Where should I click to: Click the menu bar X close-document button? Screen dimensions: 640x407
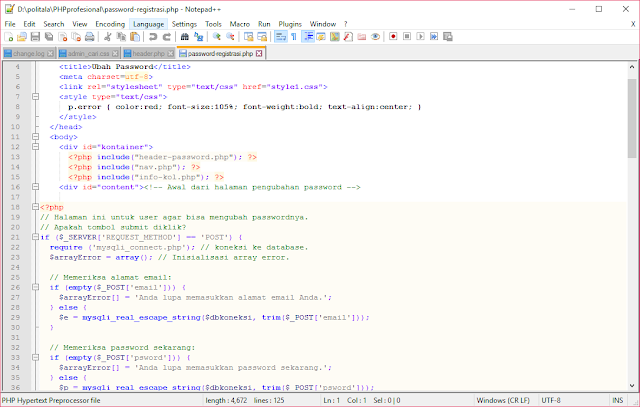(633, 24)
